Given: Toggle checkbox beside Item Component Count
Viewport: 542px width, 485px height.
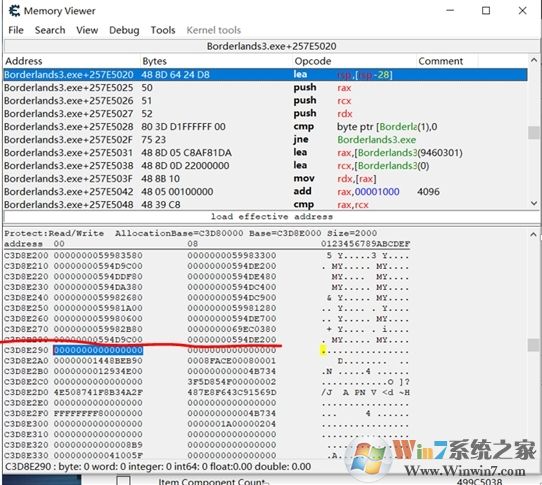Looking at the screenshot, I should coord(123,481).
